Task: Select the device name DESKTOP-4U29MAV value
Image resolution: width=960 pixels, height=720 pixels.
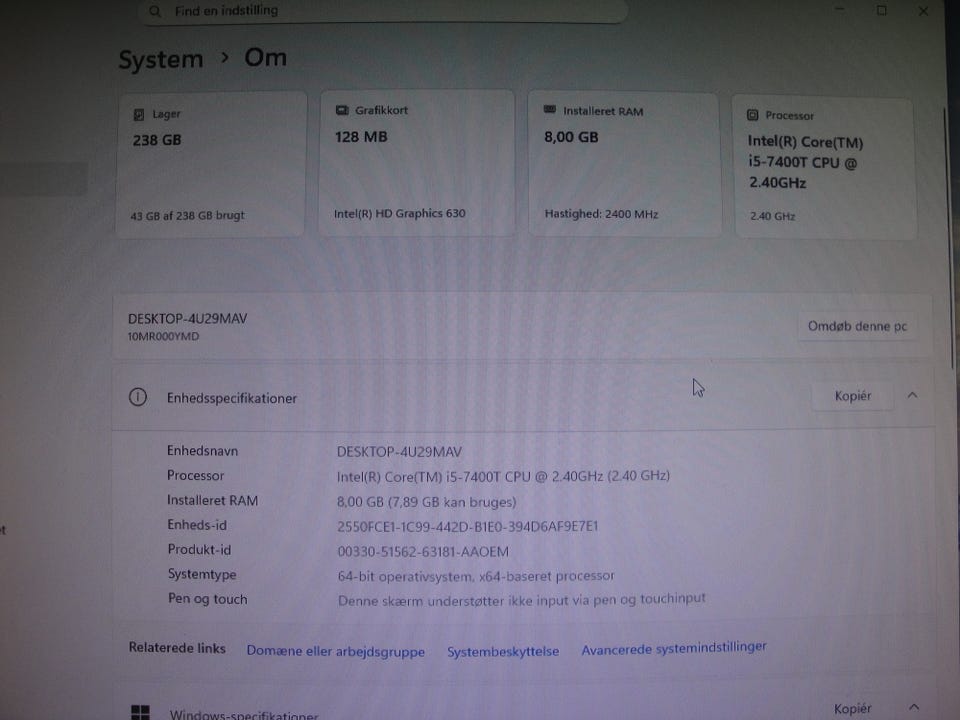Action: click(x=399, y=452)
